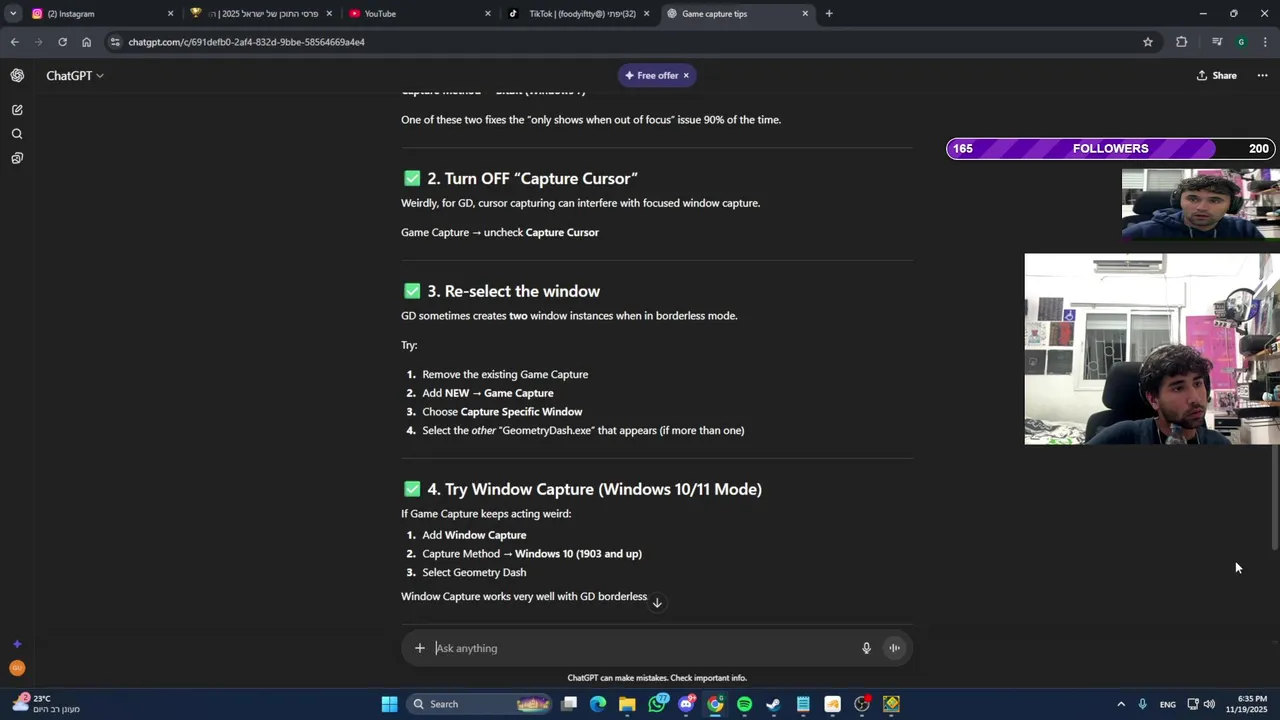Show hidden system tray icons
The image size is (1280, 720).
coord(1121,704)
